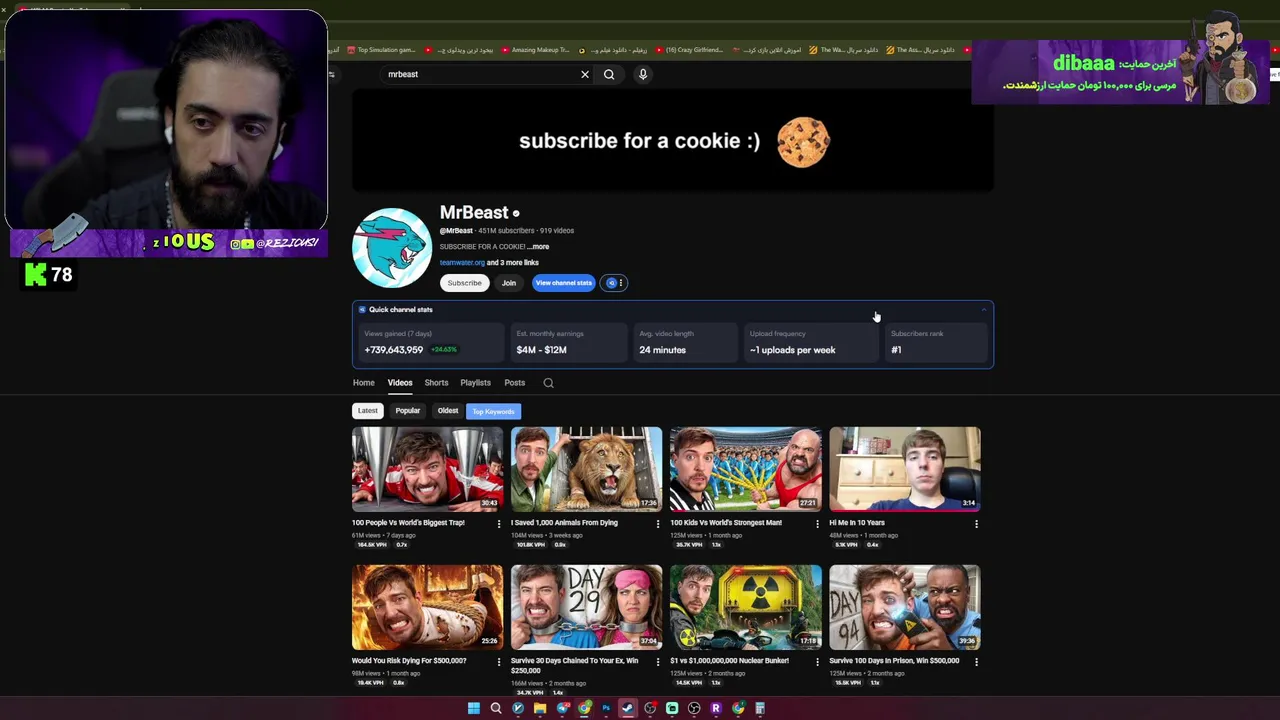Screen dimensions: 1280x720
Task: Subscribe to the MrBeast channel
Action: tap(464, 283)
